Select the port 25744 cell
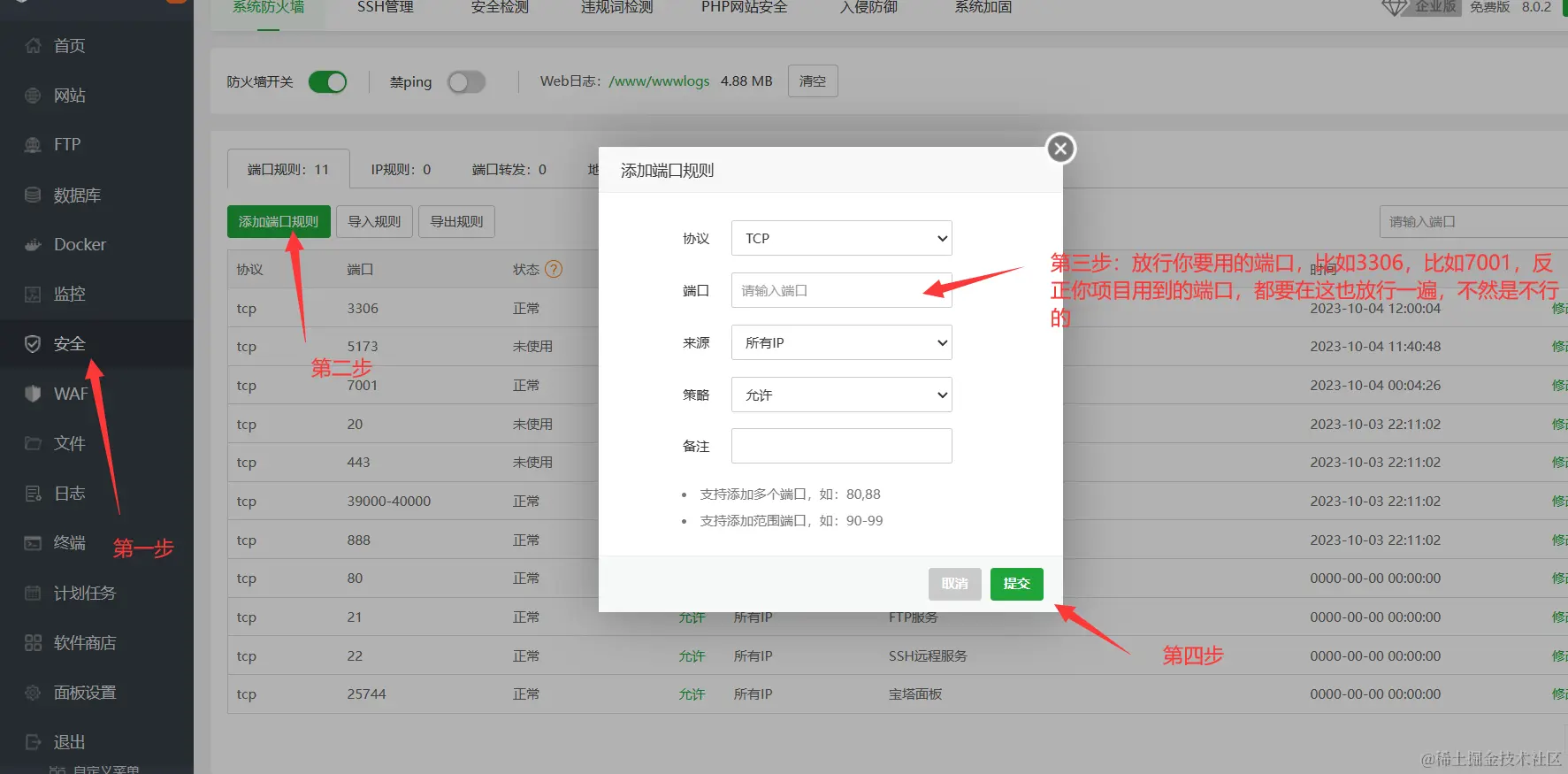 click(366, 694)
